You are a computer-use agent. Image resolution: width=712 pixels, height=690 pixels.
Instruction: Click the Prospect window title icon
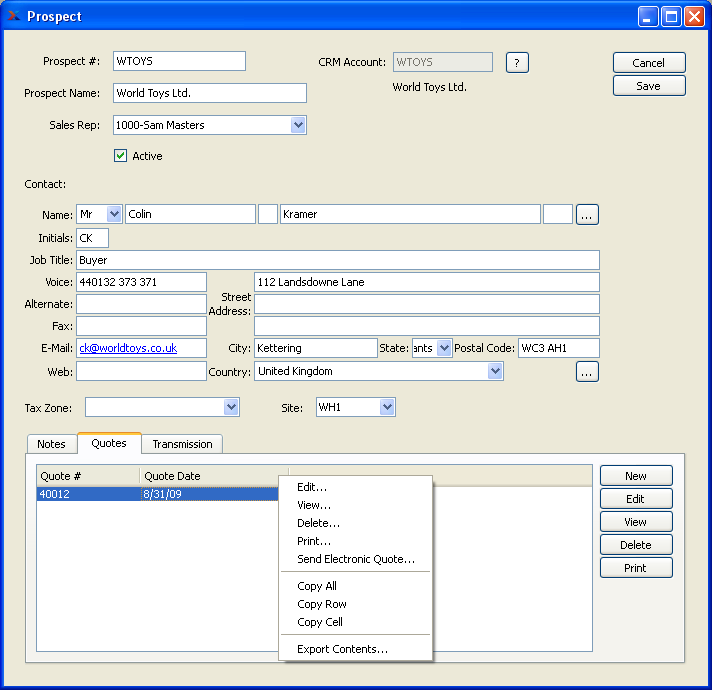tap(14, 16)
